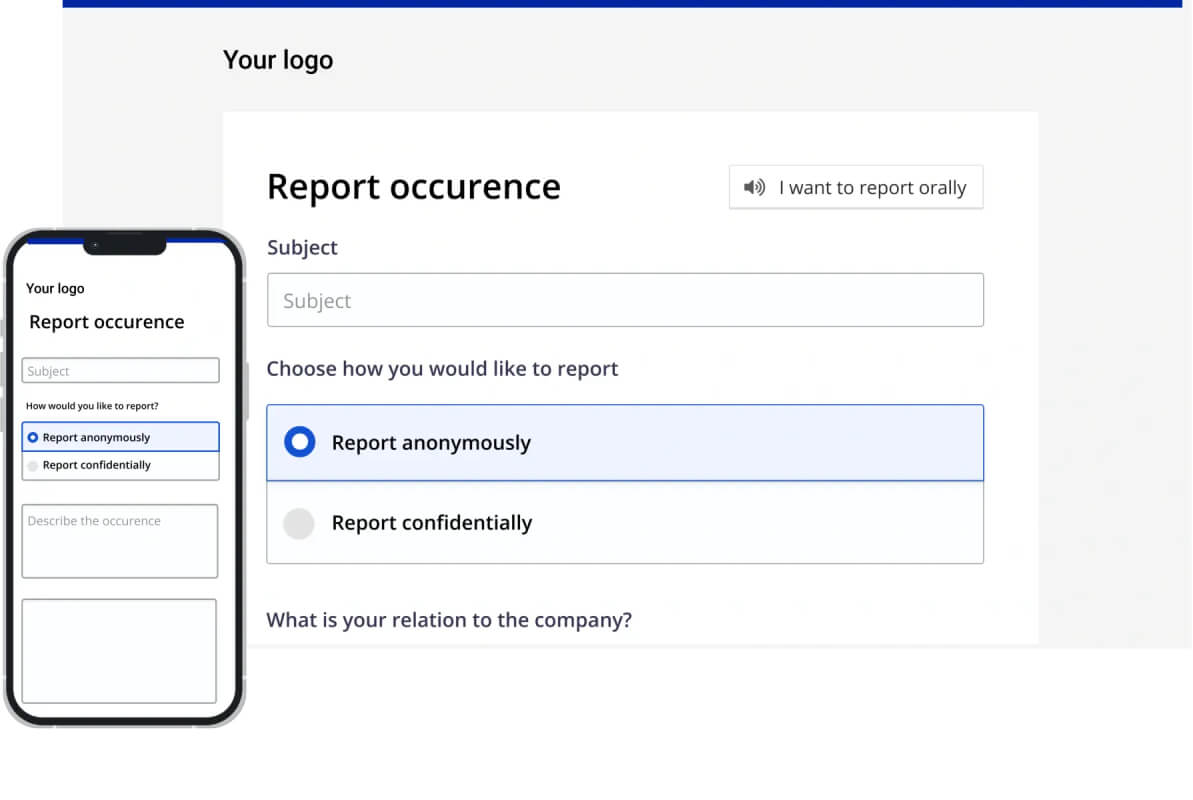Select the phone's 'Report confidentially' radio button
The width and height of the screenshot is (1193, 800).
[x=33, y=466]
